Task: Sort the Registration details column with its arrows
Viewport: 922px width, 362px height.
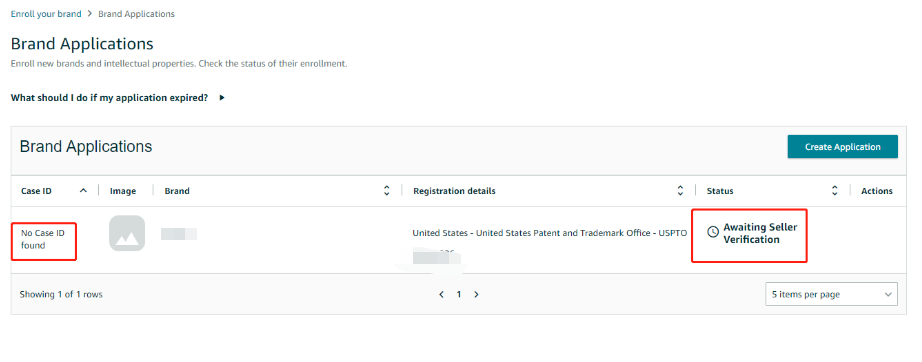Action: pos(680,190)
